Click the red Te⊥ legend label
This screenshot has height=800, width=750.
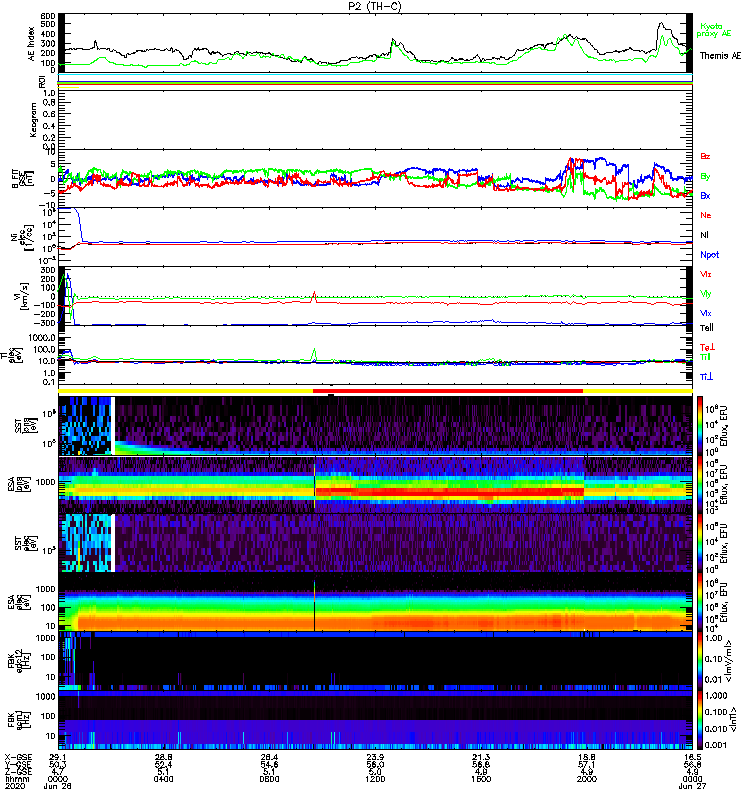click(707, 347)
